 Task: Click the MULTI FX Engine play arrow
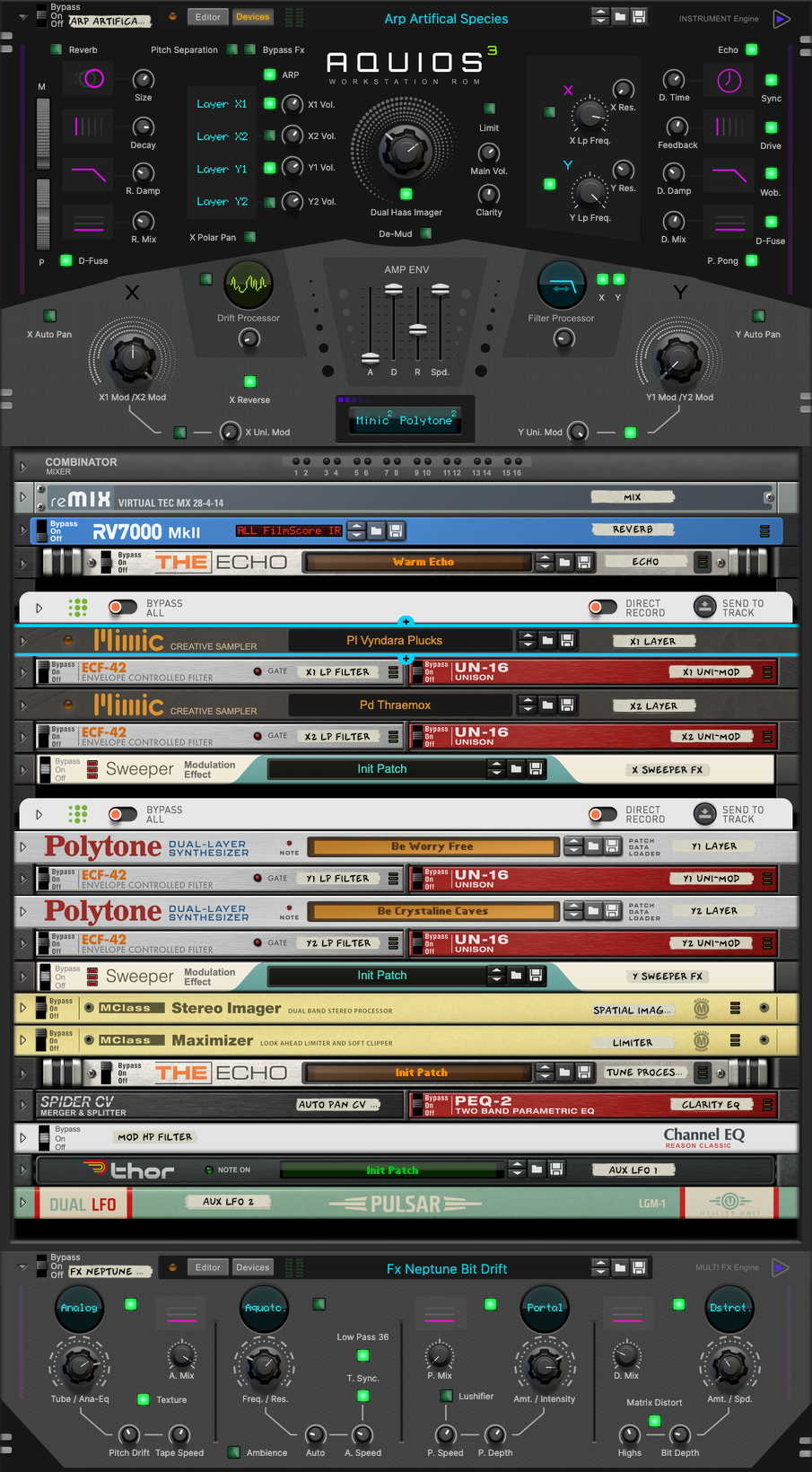780,1267
